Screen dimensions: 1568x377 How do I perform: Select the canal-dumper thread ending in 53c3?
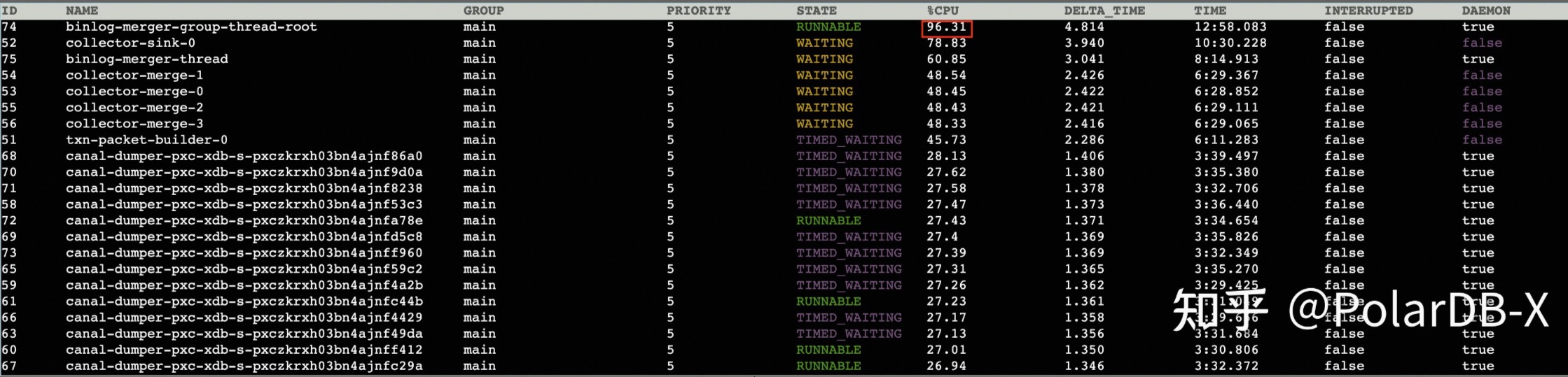244,204
